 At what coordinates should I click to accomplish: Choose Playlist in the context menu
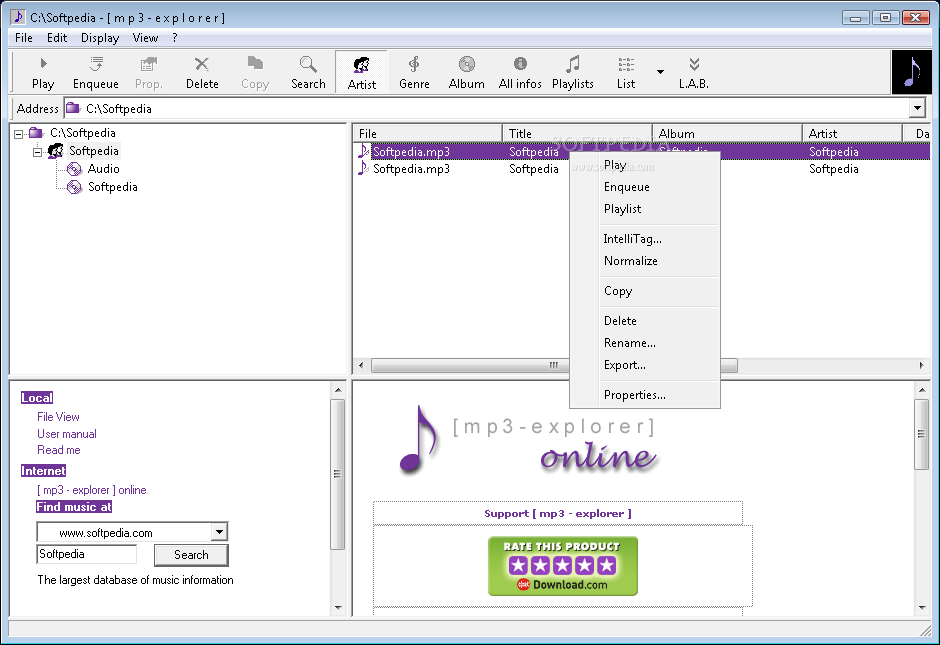pyautogui.click(x=645, y=209)
